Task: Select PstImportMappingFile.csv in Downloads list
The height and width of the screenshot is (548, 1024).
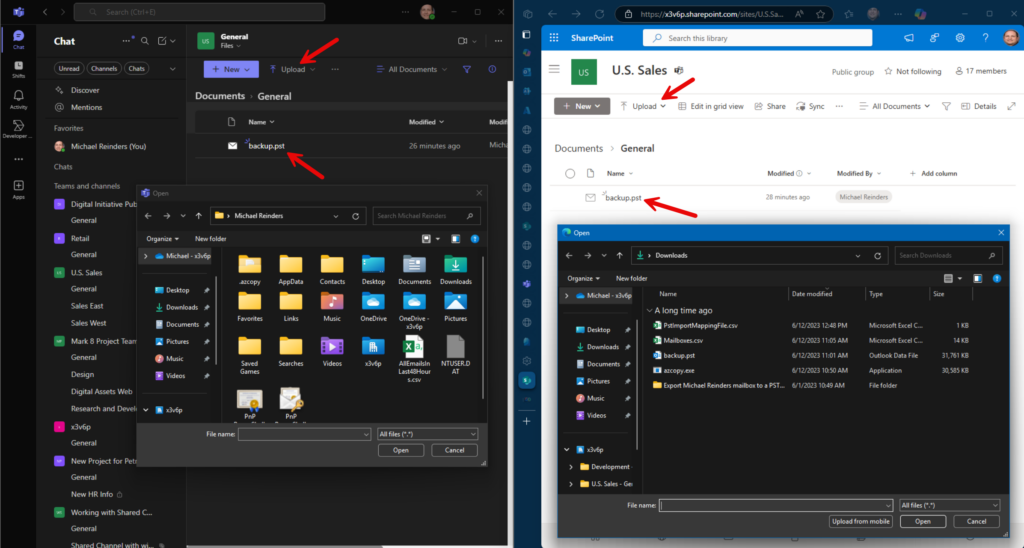Action: coord(700,326)
